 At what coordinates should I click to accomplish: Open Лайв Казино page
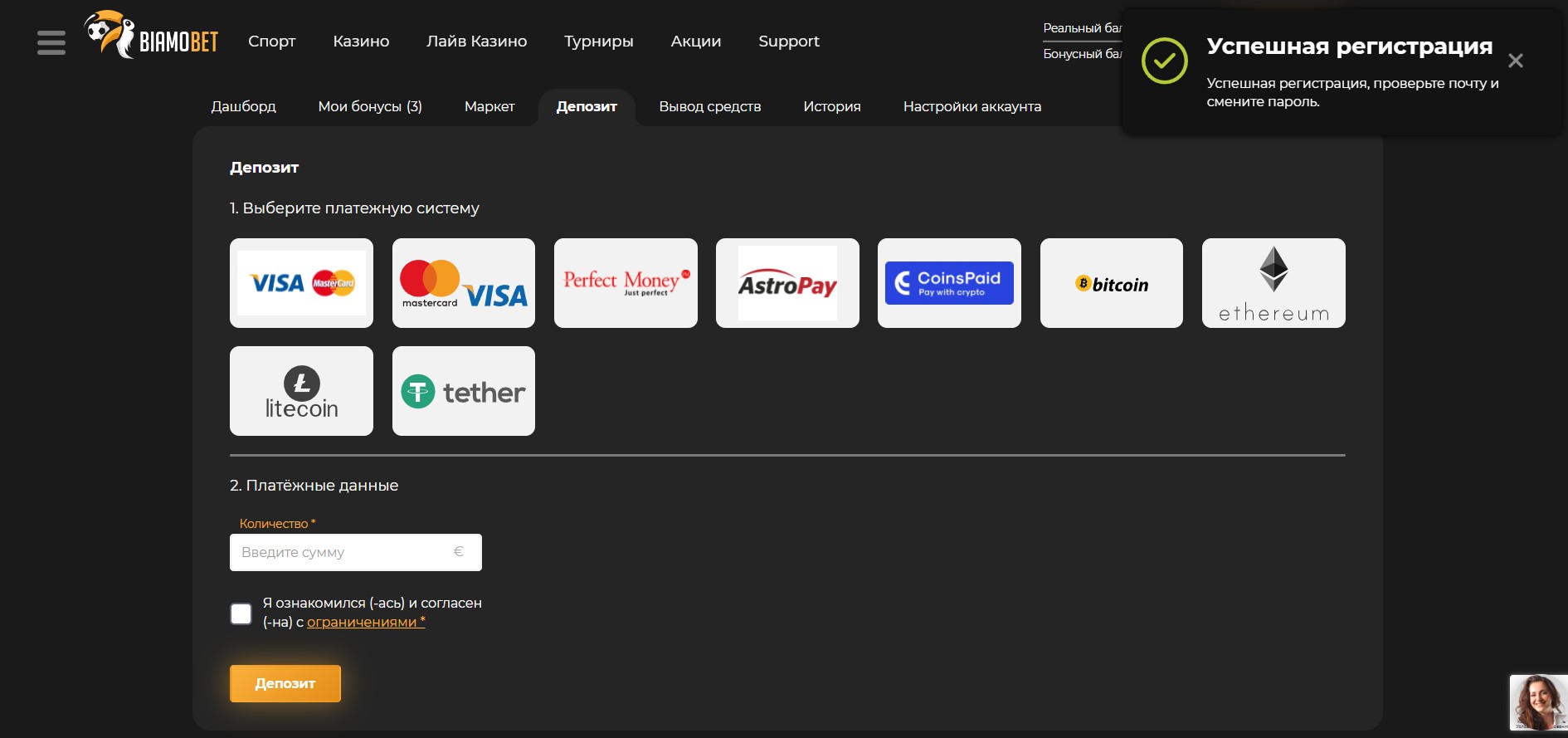click(x=476, y=42)
